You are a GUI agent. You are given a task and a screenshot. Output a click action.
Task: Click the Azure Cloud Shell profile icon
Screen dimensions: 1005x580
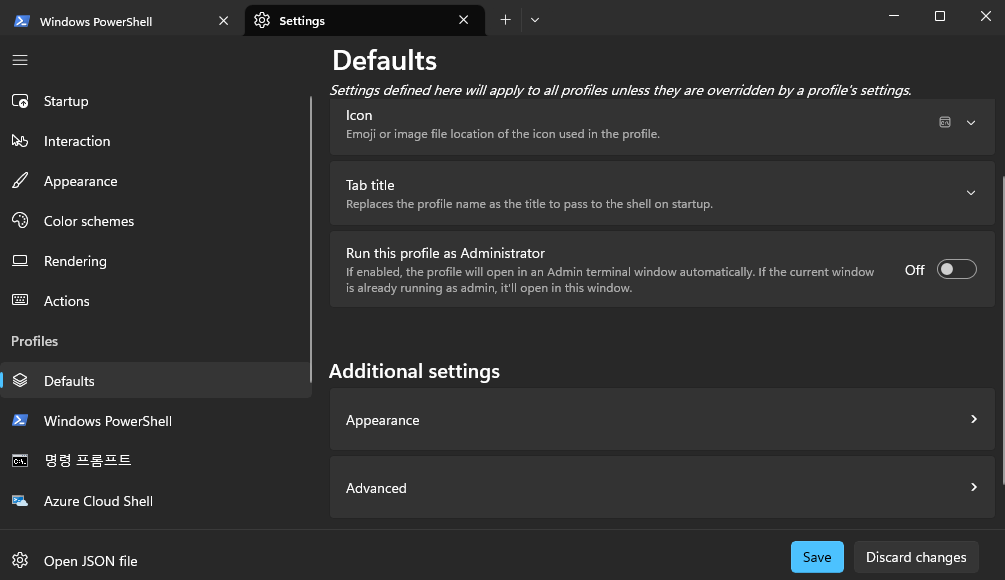pos(20,501)
